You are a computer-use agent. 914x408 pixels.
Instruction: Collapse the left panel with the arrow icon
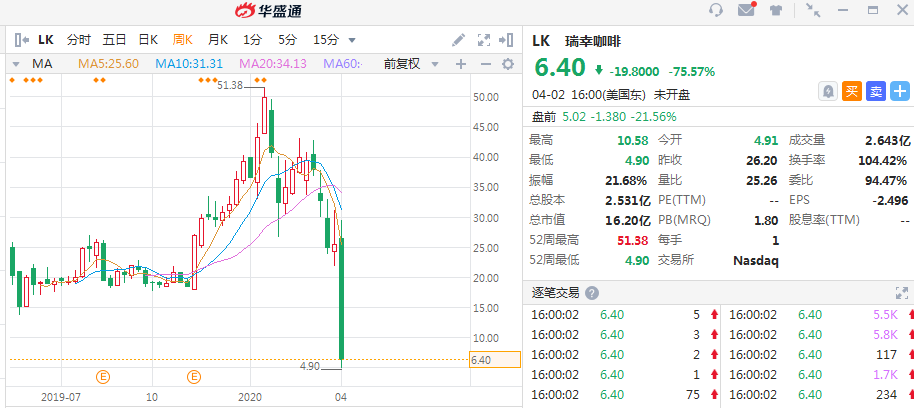pos(22,40)
